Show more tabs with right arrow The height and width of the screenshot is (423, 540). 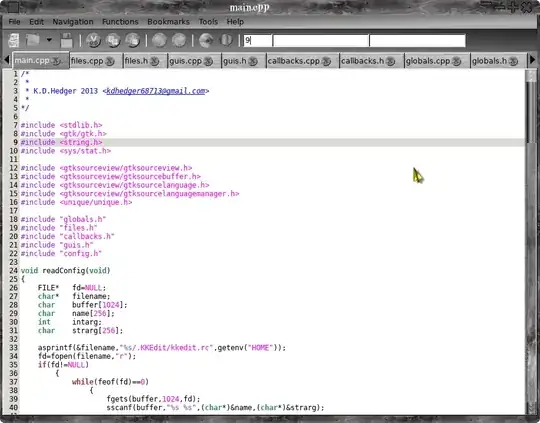tap(532, 60)
